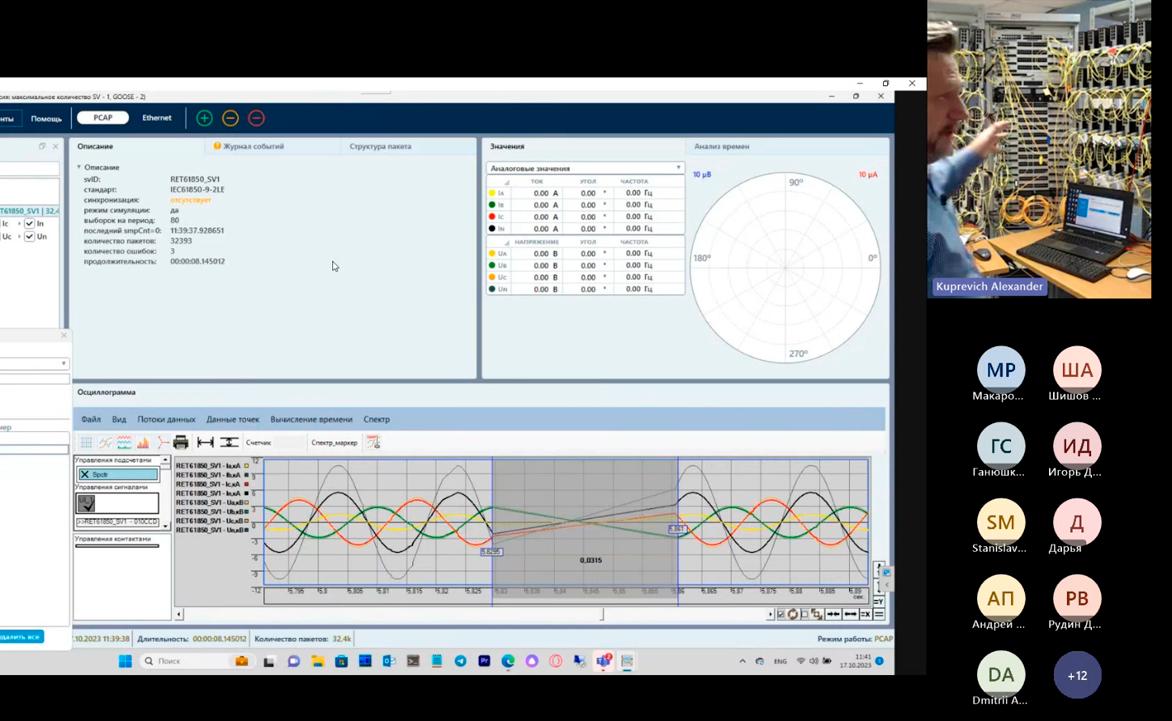Click the oscillogram horizontal scrollbar right arrow
This screenshot has height=721, width=1172.
click(770, 614)
